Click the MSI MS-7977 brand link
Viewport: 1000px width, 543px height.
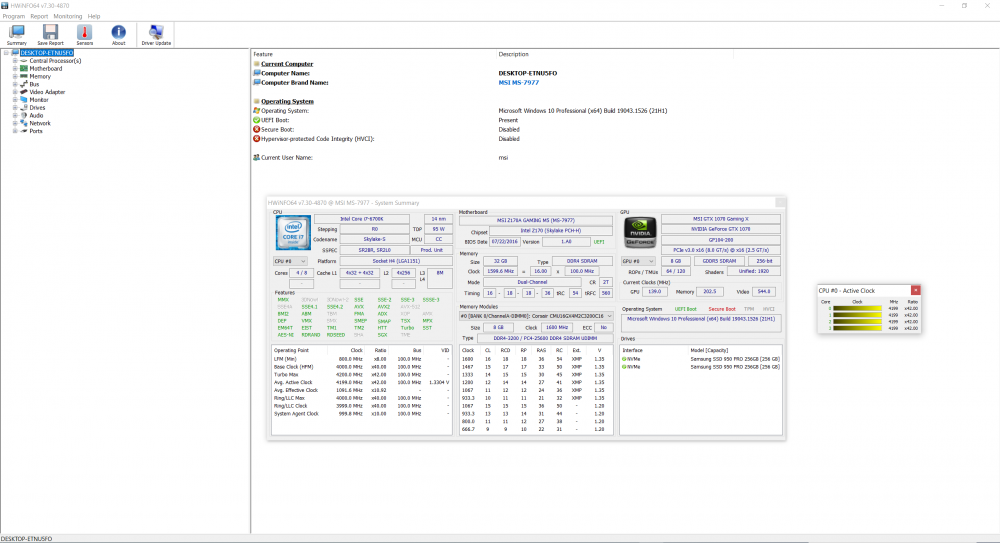518,82
